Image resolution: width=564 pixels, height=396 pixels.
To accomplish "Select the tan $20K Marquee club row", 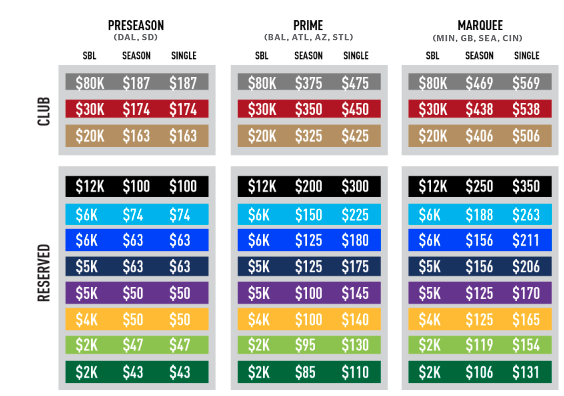I will pyautogui.click(x=480, y=136).
